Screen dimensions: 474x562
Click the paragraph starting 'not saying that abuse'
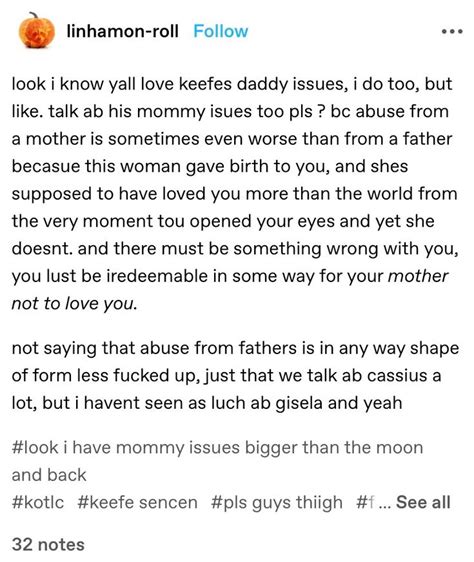[x=235, y=375]
